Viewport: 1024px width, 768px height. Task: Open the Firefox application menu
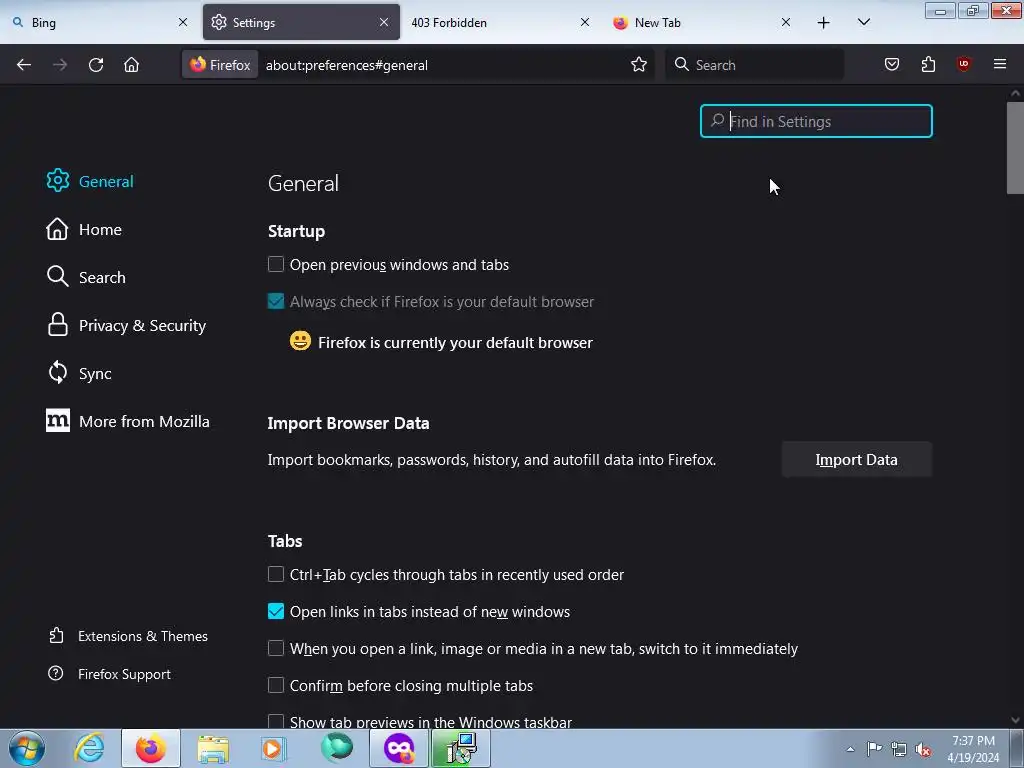click(999, 64)
